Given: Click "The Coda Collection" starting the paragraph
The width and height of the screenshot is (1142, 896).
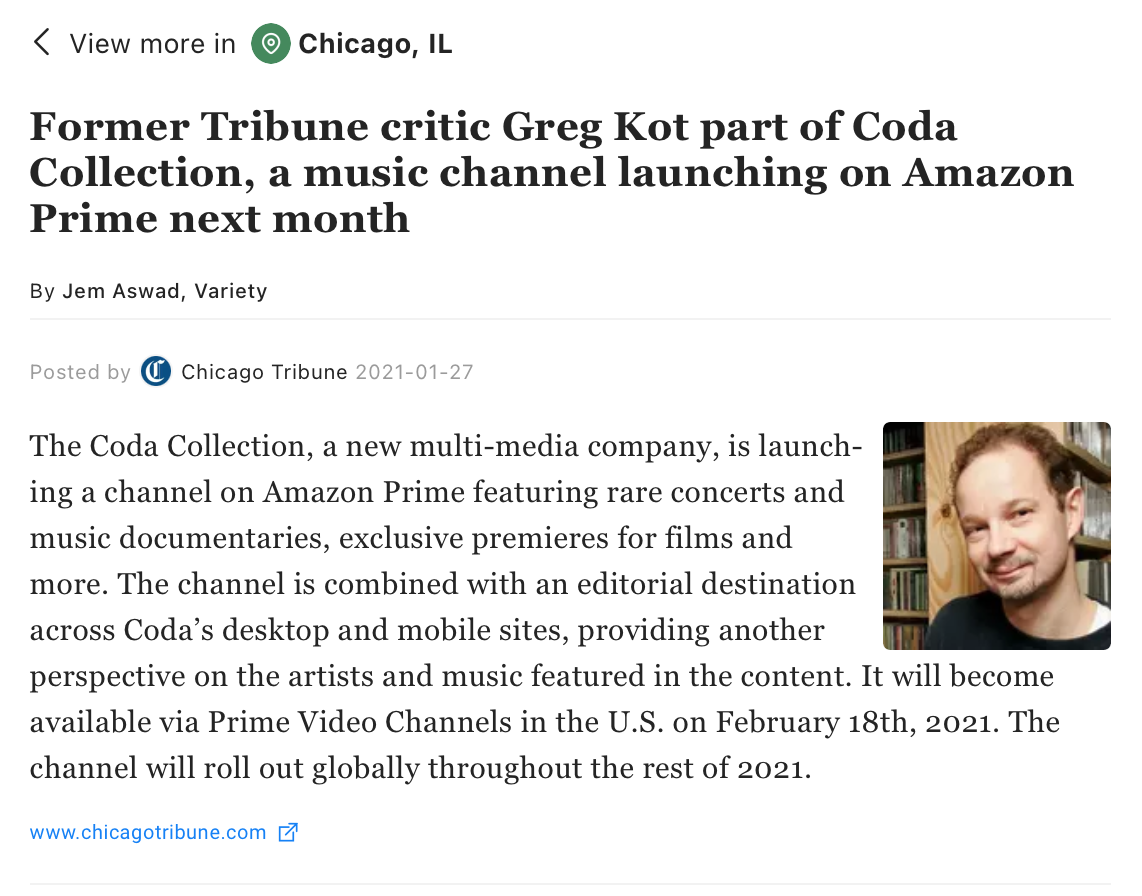Looking at the screenshot, I should click(167, 446).
